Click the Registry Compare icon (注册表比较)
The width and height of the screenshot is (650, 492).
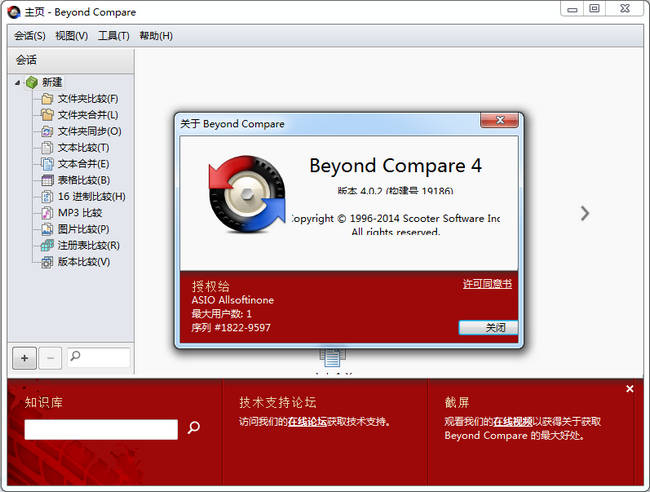pyautogui.click(x=47, y=245)
